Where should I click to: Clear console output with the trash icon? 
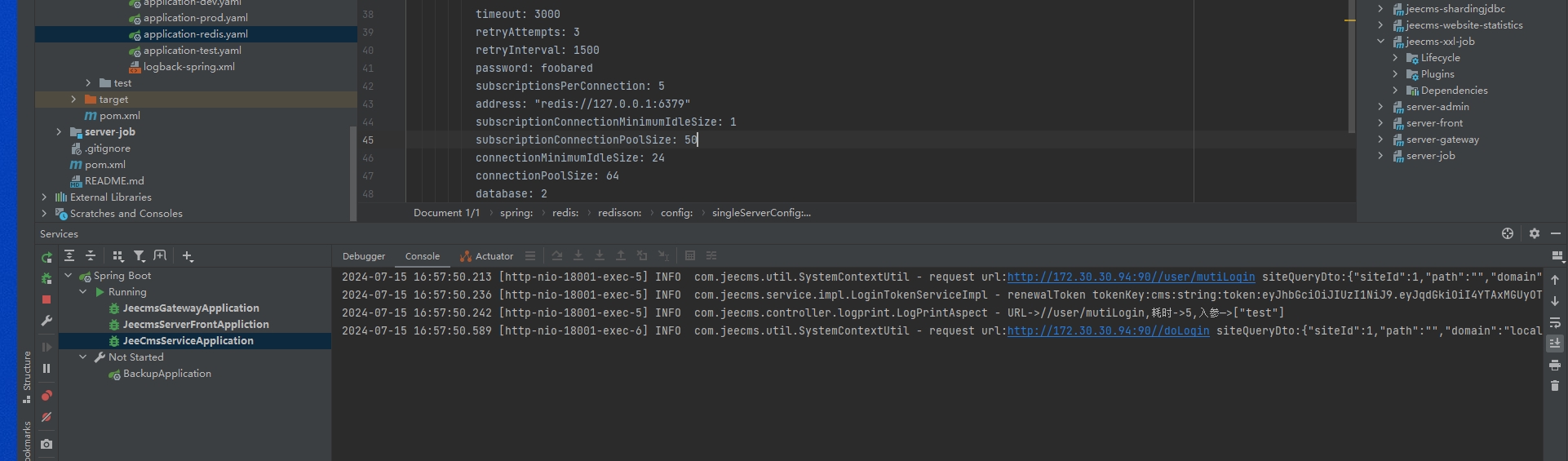pyautogui.click(x=1555, y=386)
